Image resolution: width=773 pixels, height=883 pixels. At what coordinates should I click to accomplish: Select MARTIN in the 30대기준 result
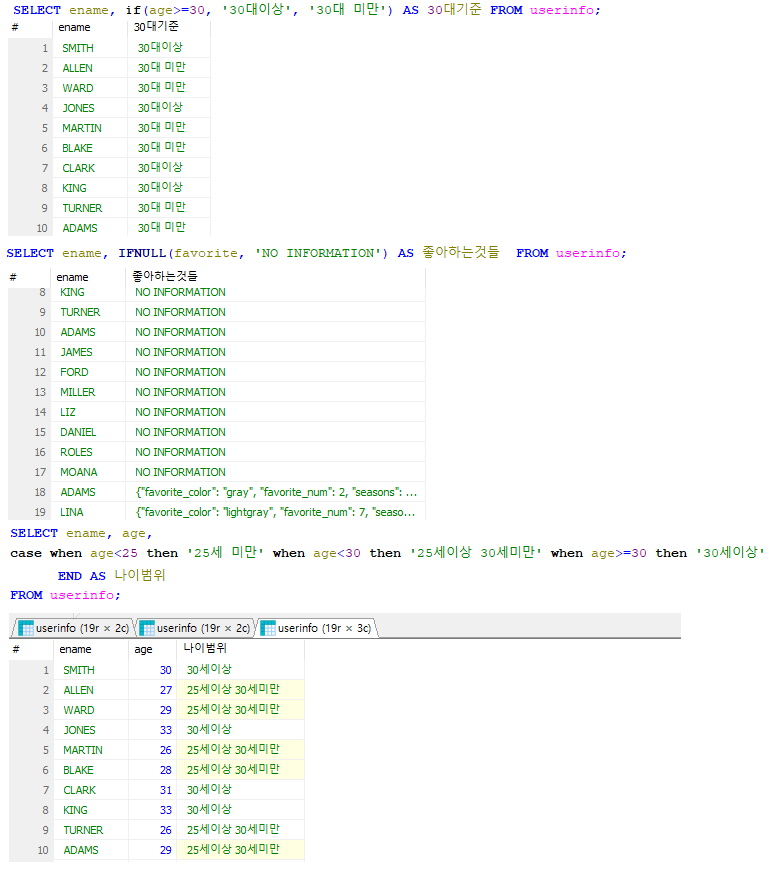pyautogui.click(x=90, y=128)
